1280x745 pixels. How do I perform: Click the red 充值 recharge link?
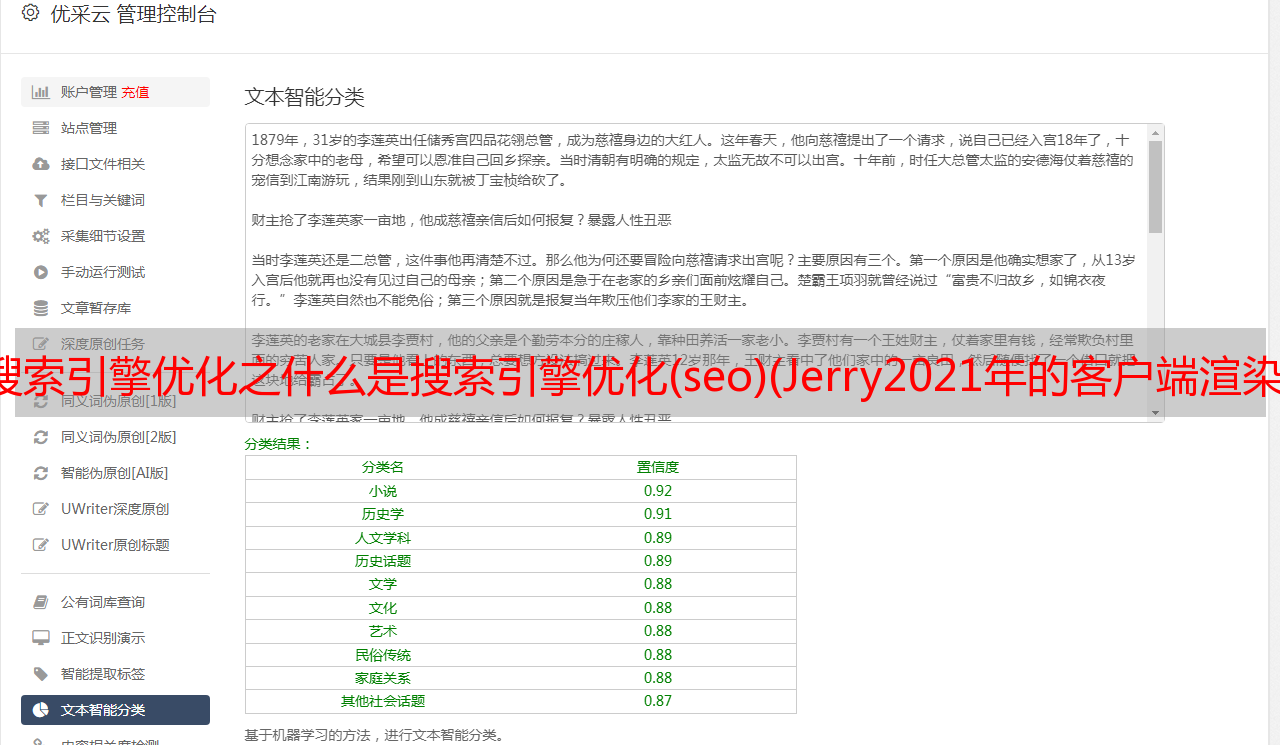pos(135,92)
